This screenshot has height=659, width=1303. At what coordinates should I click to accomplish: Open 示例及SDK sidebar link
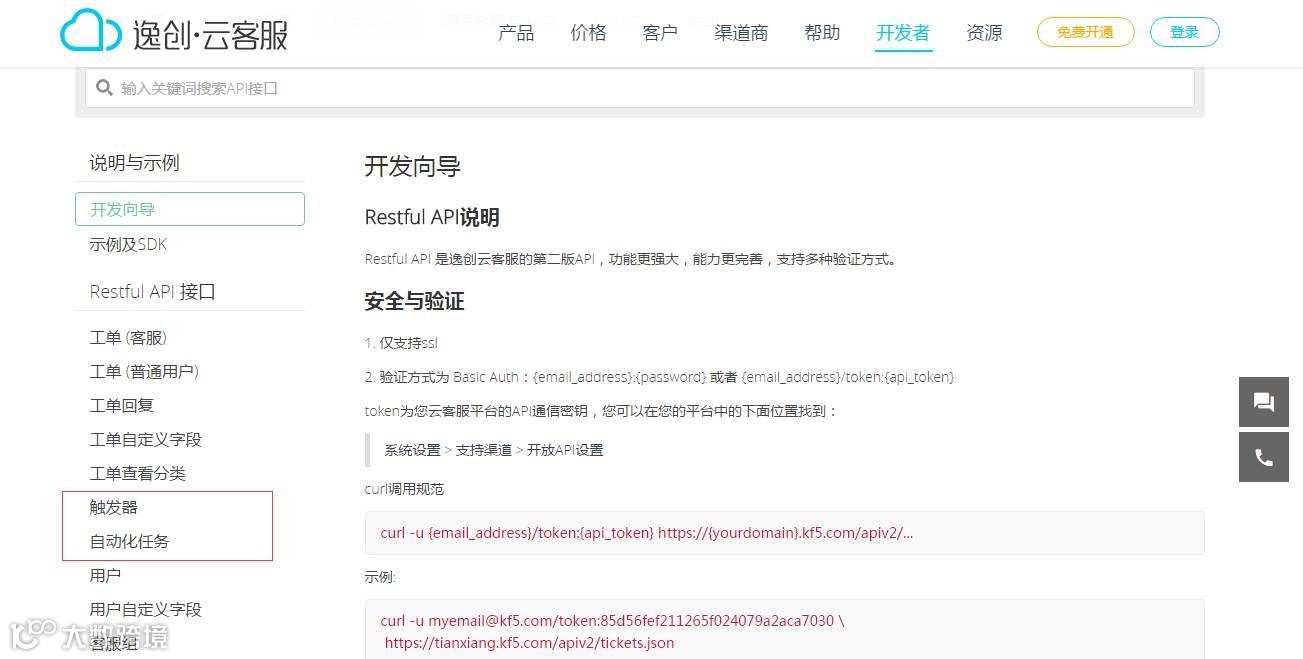(128, 244)
